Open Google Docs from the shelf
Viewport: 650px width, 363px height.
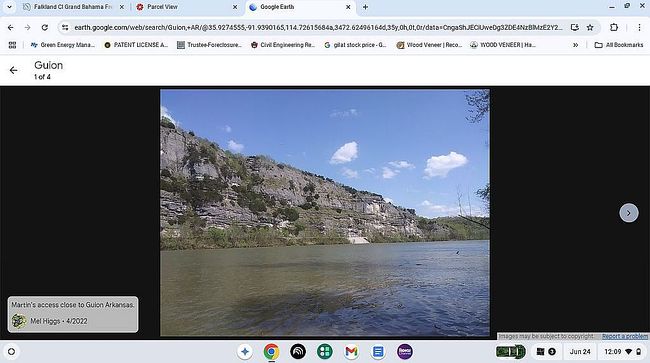(x=378, y=352)
